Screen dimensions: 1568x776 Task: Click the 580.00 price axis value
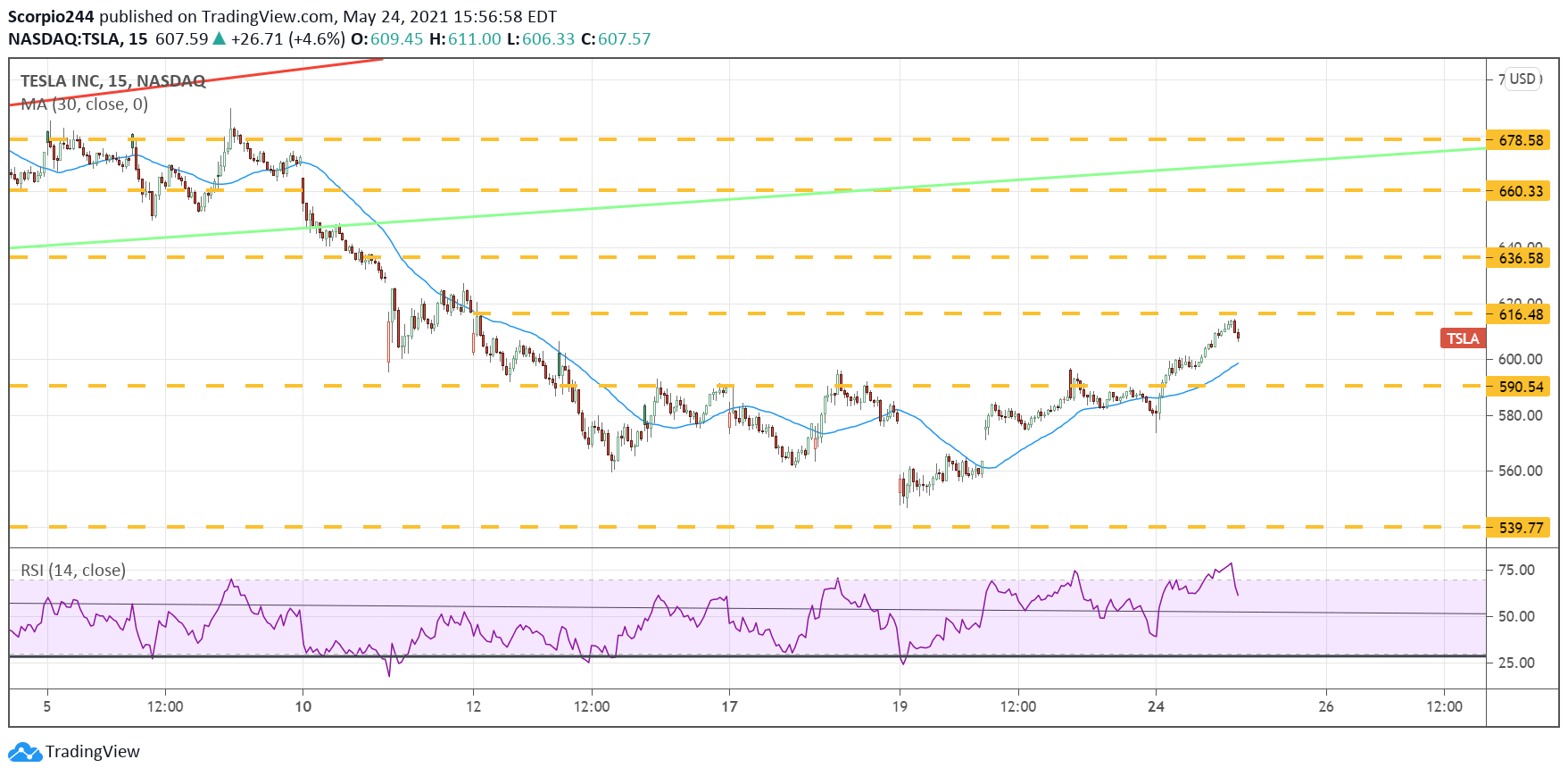coord(1521,415)
